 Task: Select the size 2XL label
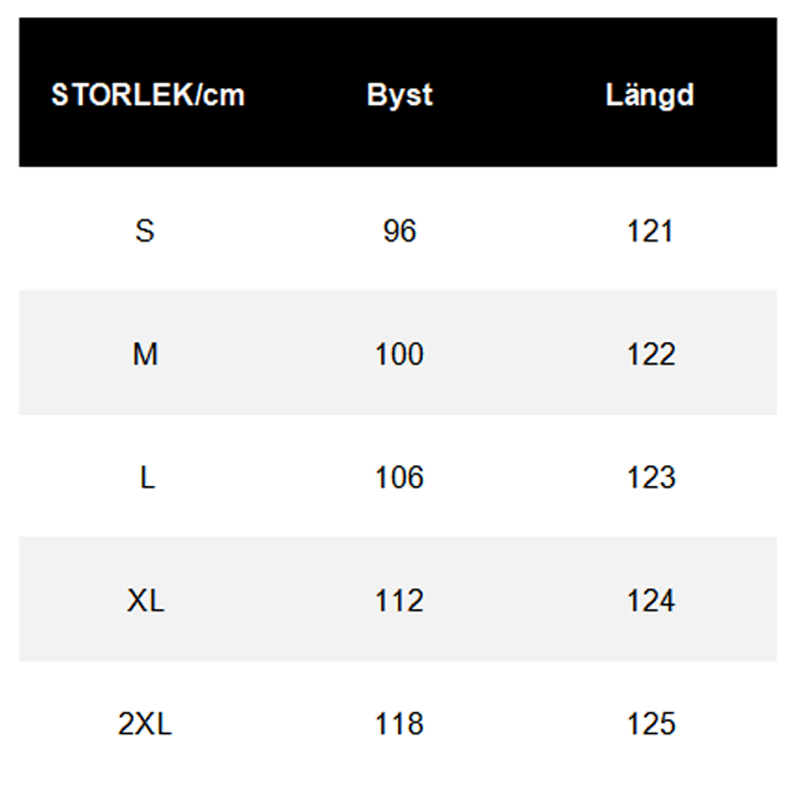point(145,723)
